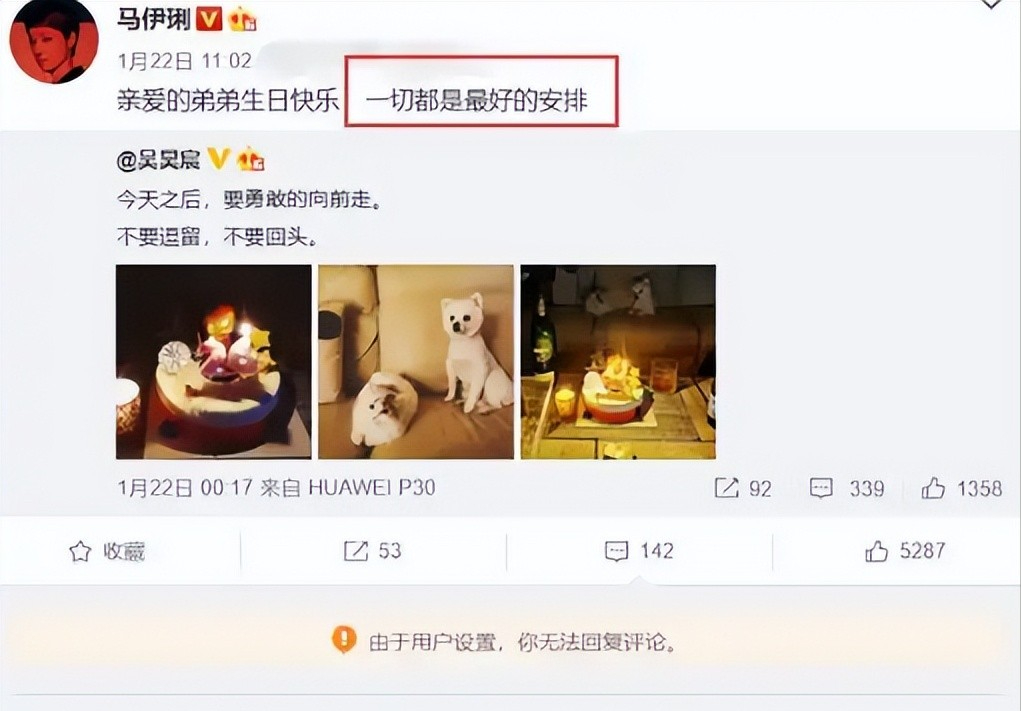Open 马伊琍's profile avatar picture

coord(54,40)
